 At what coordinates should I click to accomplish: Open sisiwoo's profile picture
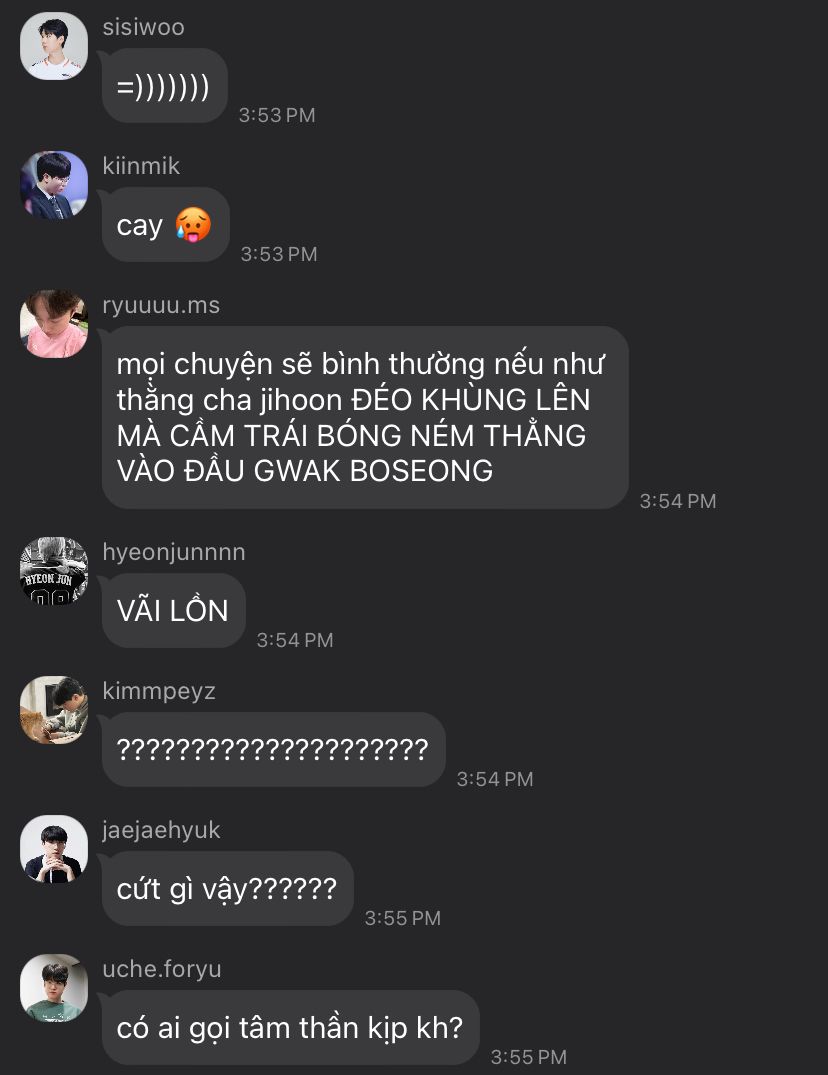(54, 46)
